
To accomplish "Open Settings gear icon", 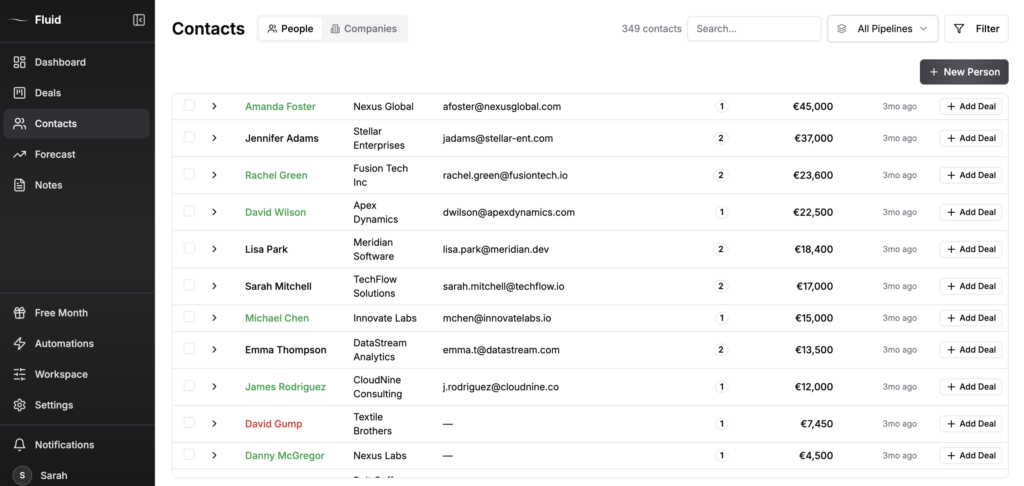I will 19,405.
